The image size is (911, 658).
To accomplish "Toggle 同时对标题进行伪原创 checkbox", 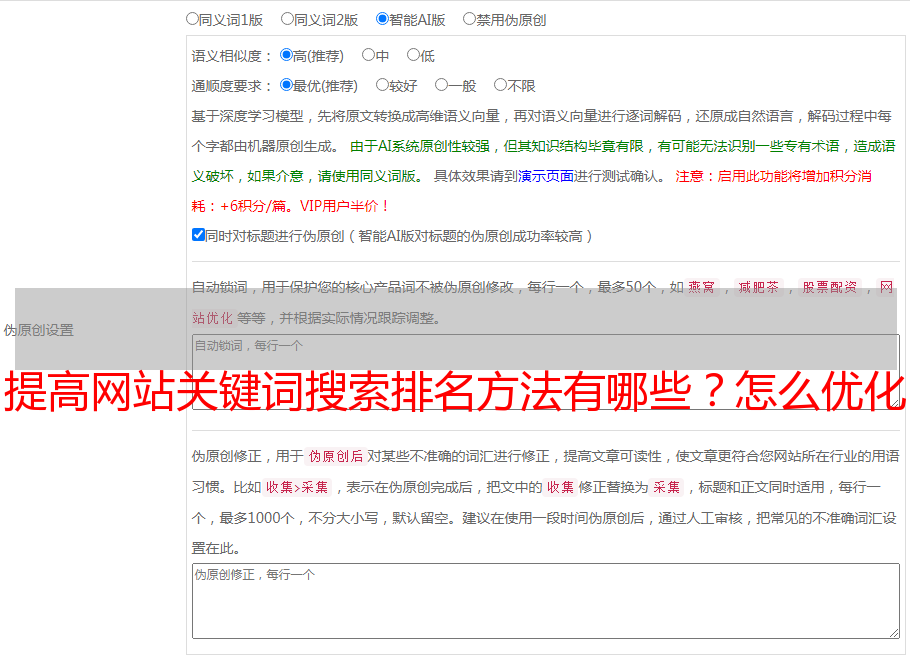I will [198, 235].
